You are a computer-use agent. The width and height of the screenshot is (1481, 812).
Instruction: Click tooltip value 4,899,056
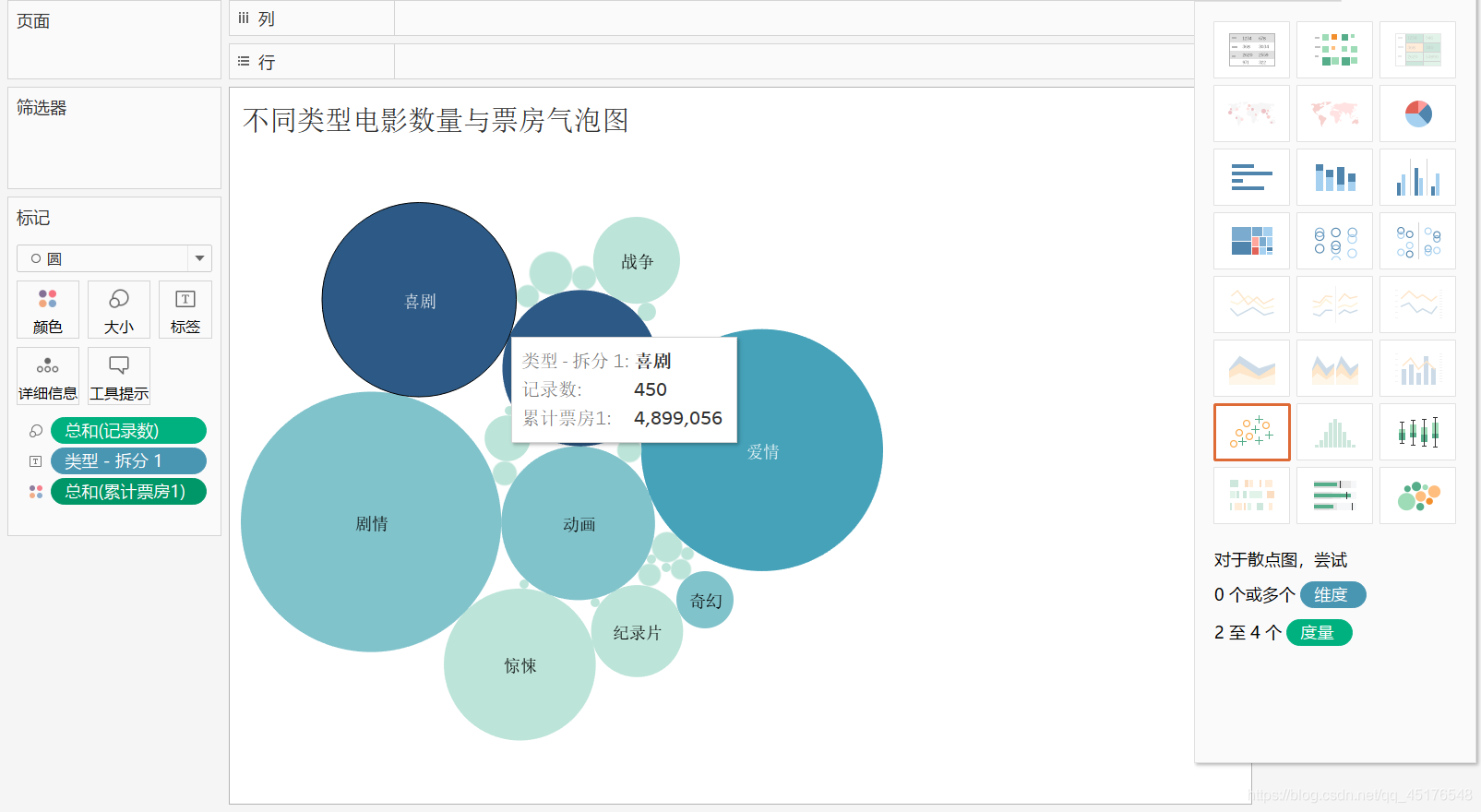678,419
